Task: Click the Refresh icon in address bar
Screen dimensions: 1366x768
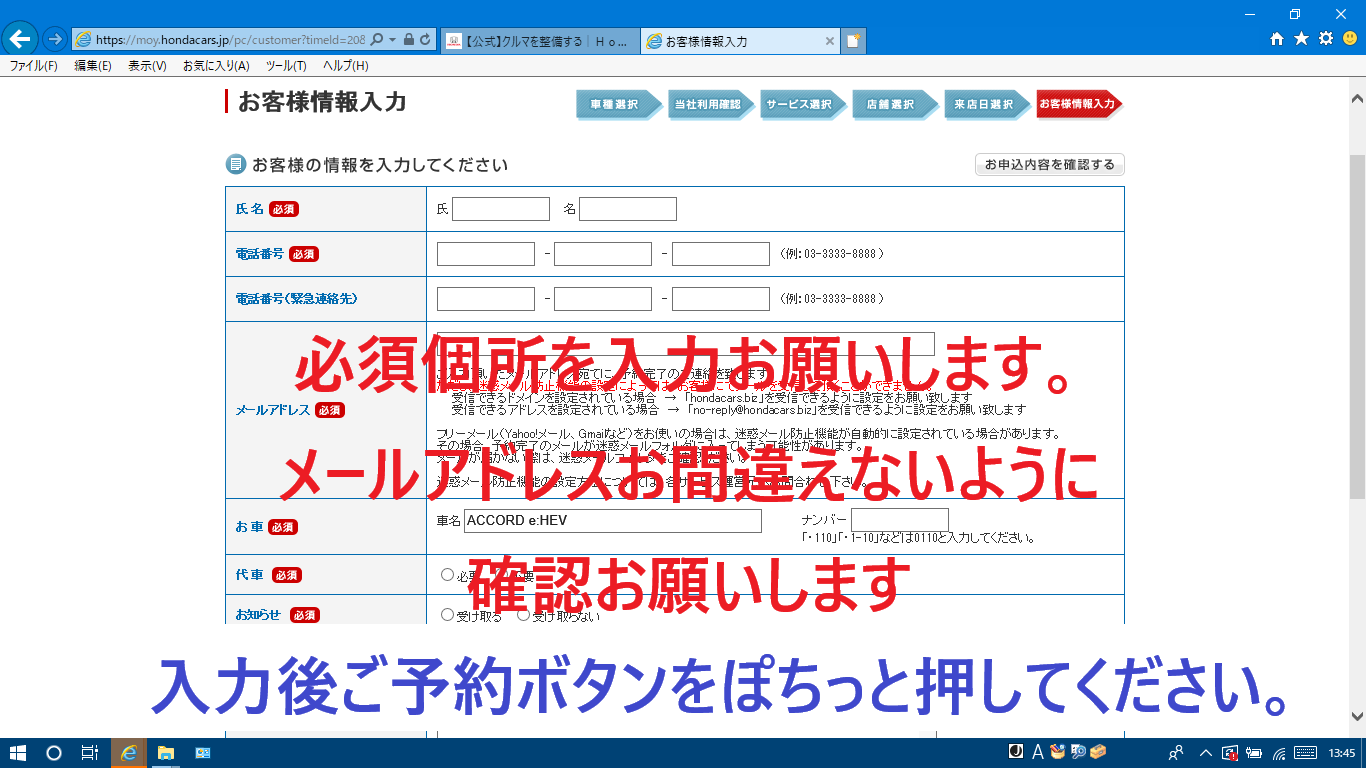Action: (425, 40)
